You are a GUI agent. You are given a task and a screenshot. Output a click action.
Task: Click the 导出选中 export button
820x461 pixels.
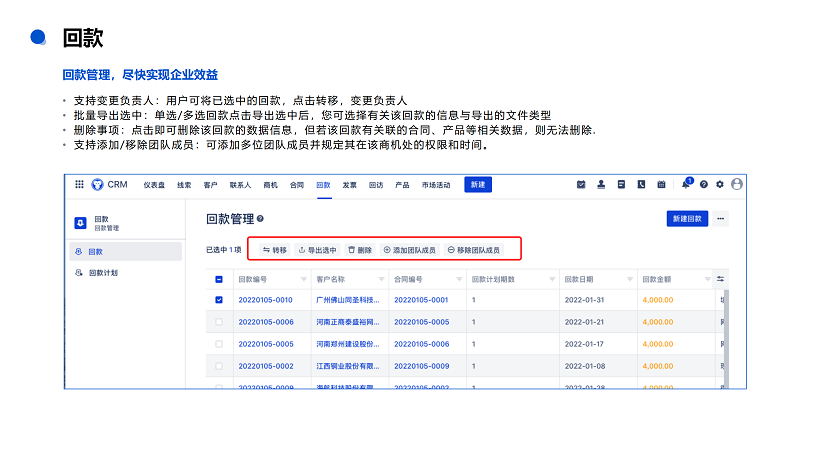[317, 250]
